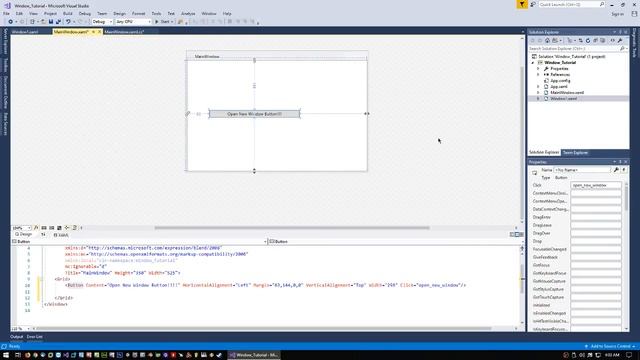Screen dimensions: 640x360
Task: Click the Name field in Properties panel
Action: tap(582, 170)
